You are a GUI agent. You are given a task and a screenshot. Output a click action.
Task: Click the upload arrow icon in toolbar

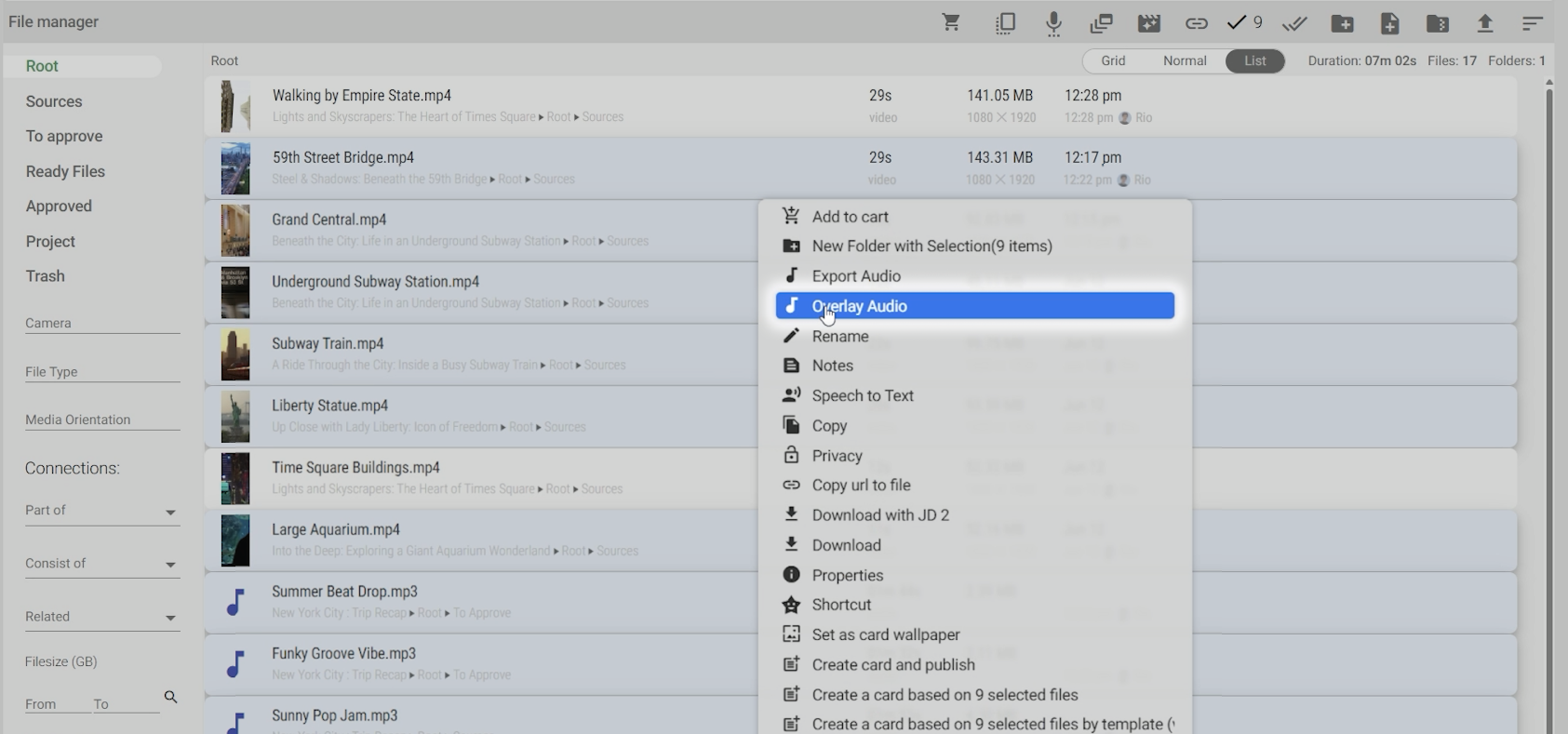point(1485,23)
